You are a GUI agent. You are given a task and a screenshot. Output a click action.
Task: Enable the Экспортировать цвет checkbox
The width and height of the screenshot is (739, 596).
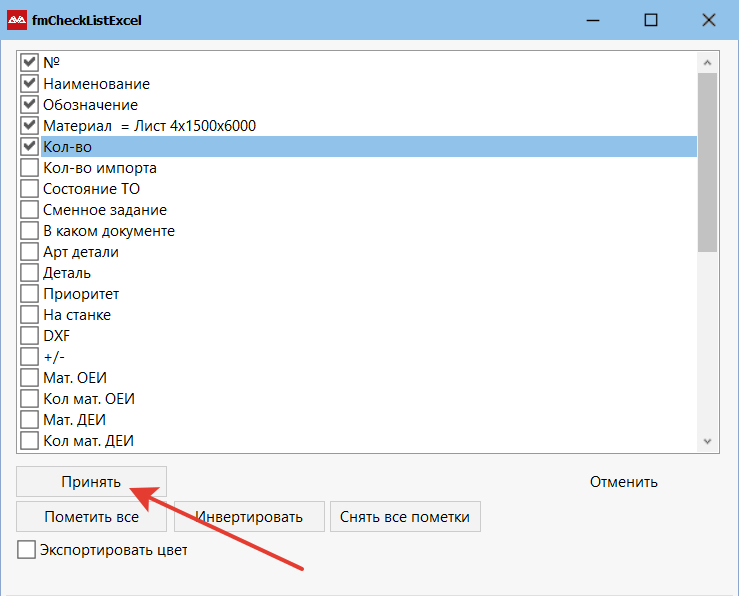pyautogui.click(x=27, y=550)
